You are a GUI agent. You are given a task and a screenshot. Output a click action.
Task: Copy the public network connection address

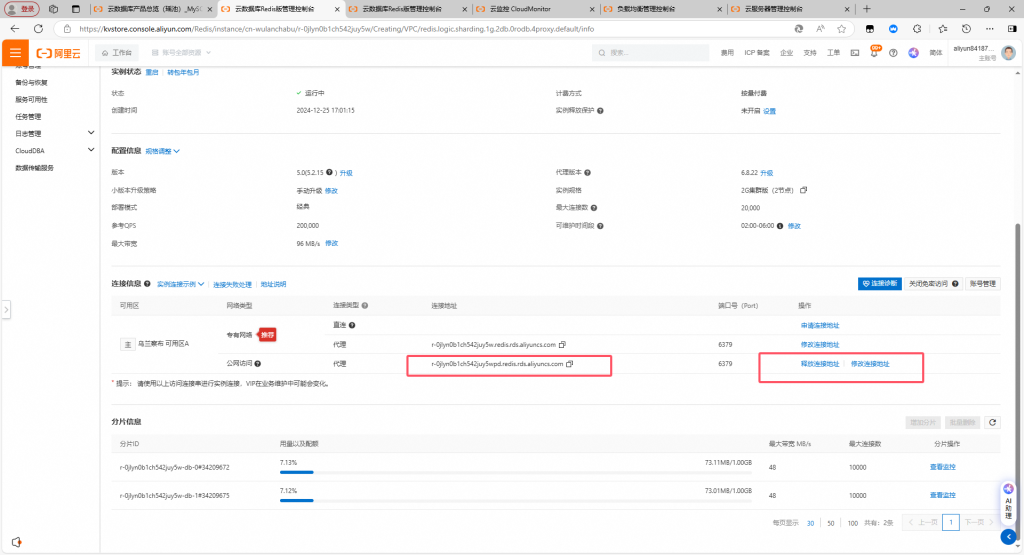pos(570,364)
